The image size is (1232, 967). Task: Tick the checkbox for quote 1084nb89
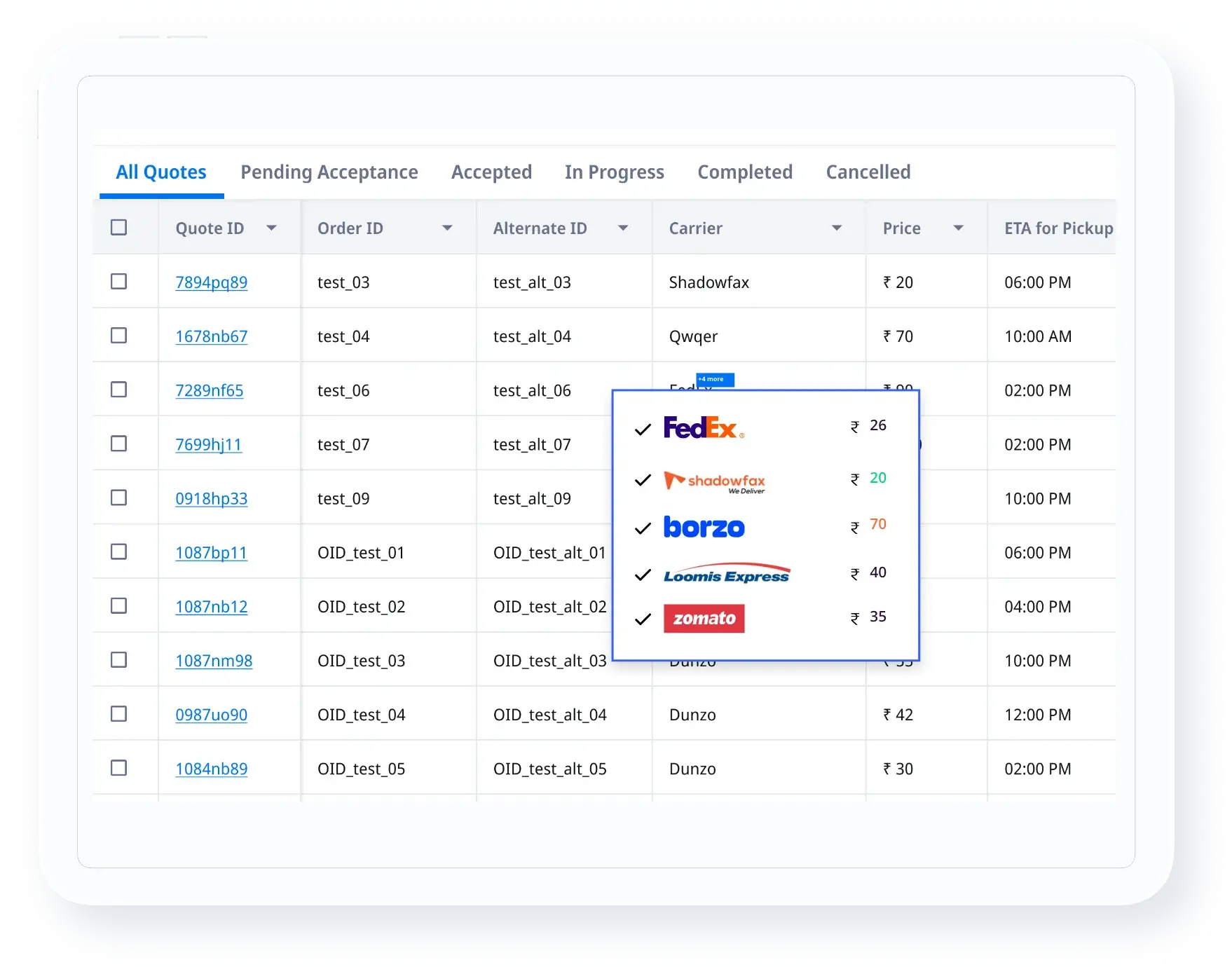point(119,768)
